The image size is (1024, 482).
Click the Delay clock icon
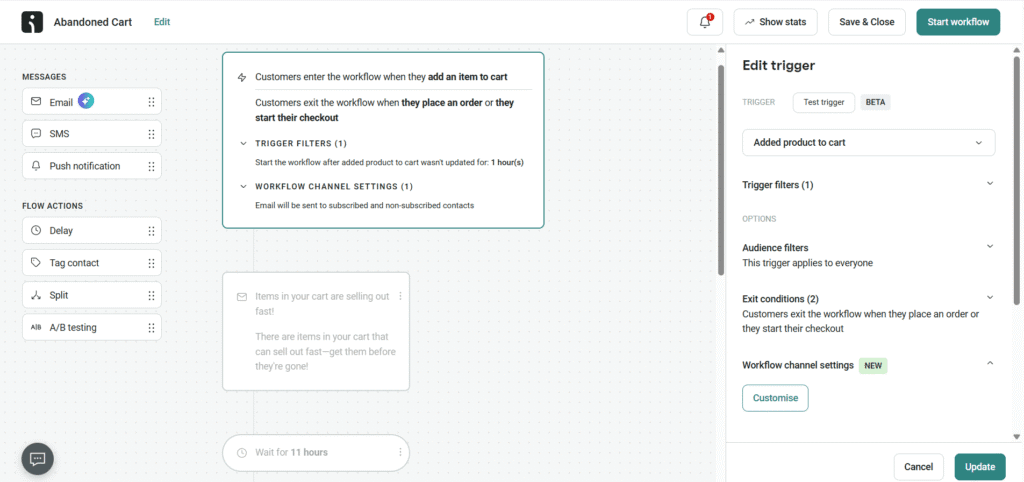[x=36, y=231]
